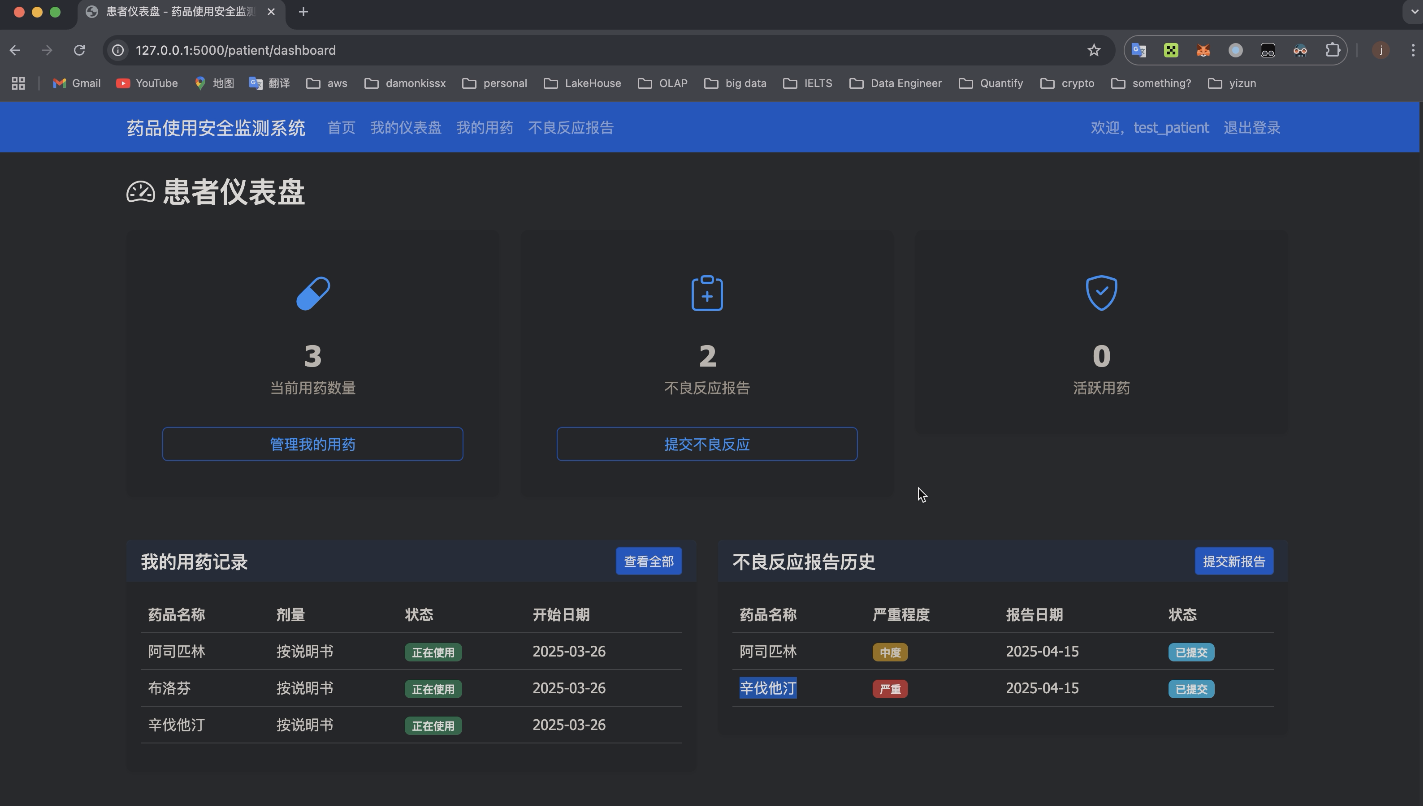Viewport: 1423px width, 806px height.
Task: Open the crypto bookmarks folder
Action: [1067, 83]
